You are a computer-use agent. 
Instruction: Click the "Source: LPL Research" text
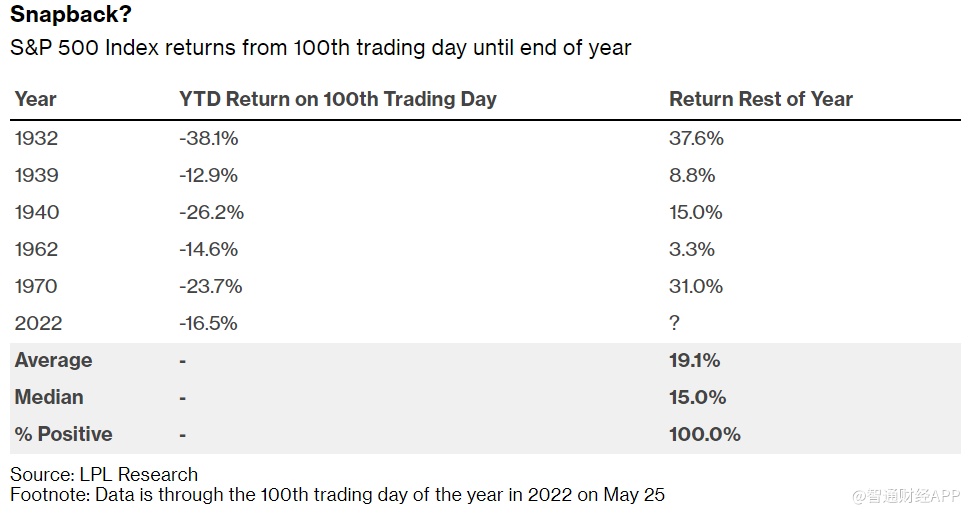[104, 474]
